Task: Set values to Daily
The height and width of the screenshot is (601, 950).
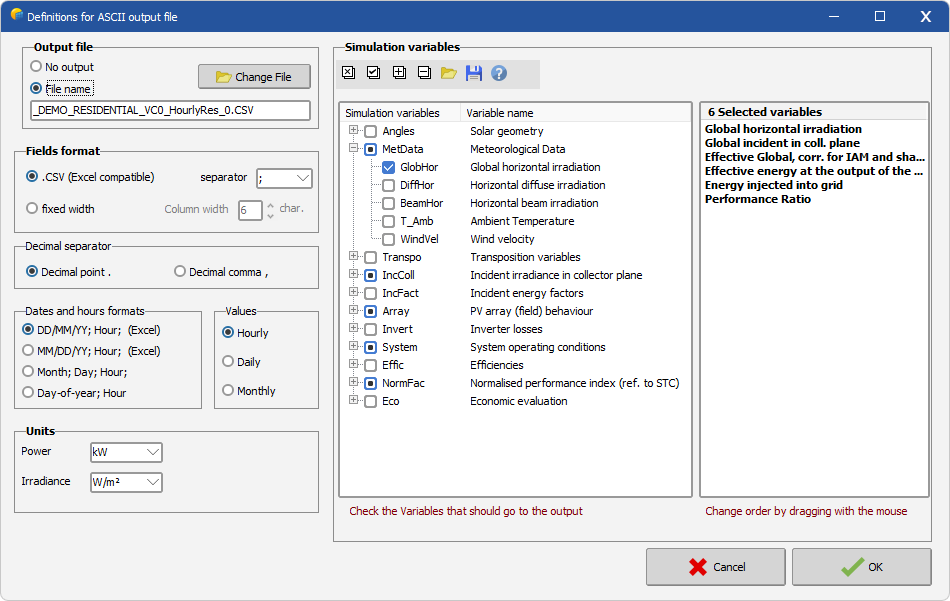Action: click(x=228, y=361)
